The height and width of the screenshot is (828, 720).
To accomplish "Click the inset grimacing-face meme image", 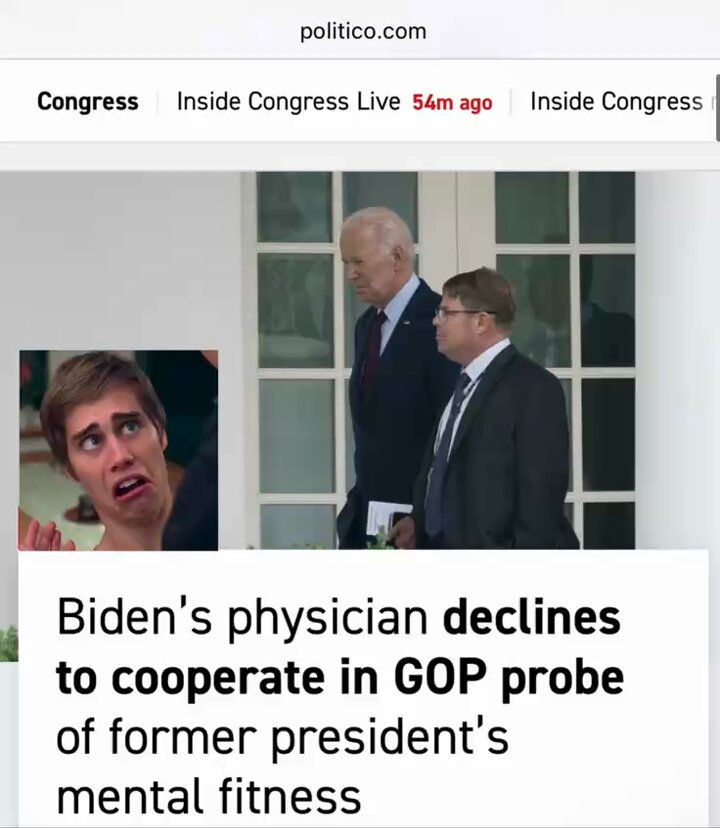I will coord(118,450).
